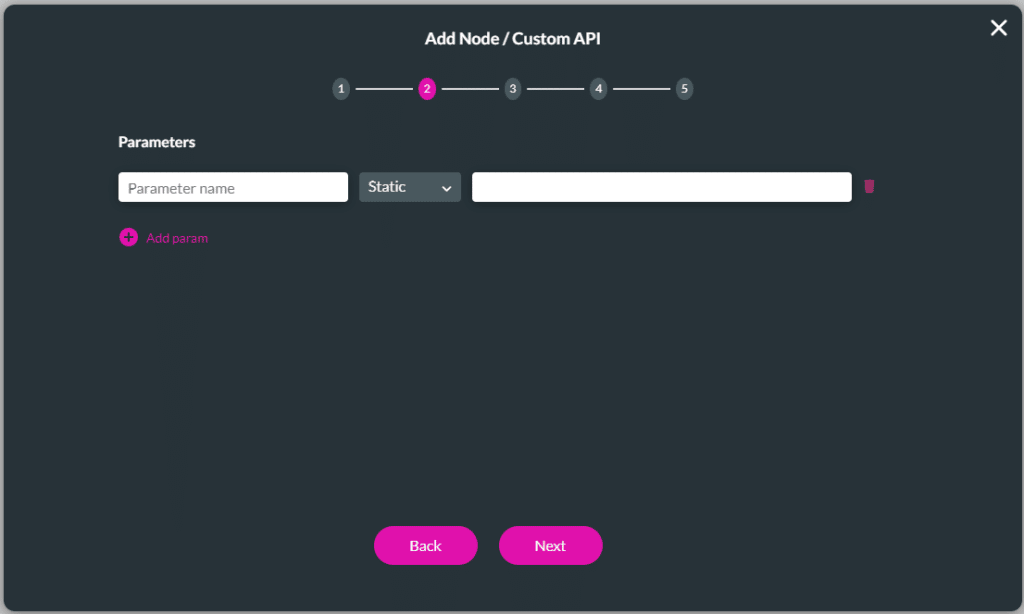Click the pink plus icon beside Add param

point(128,237)
